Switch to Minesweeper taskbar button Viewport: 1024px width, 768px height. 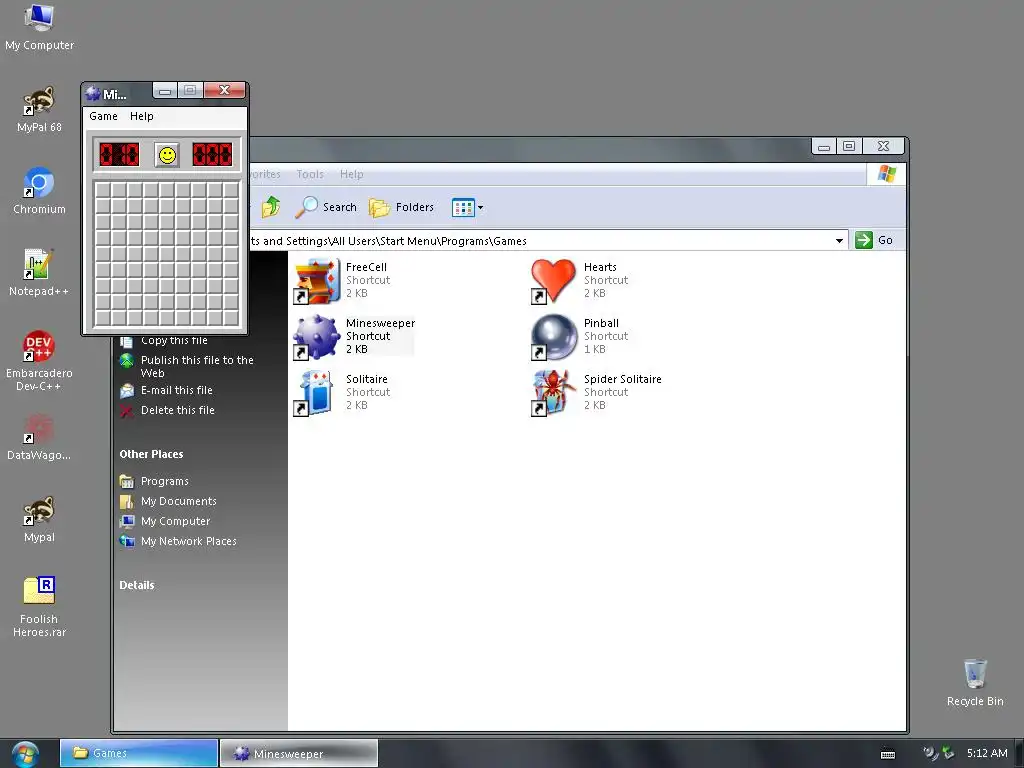[299, 753]
